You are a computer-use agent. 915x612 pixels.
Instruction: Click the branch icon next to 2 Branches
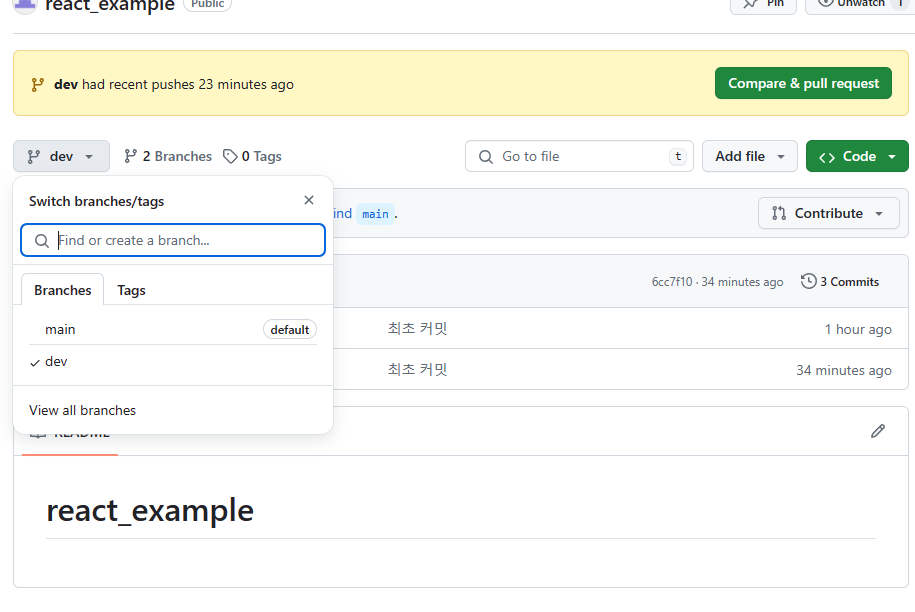point(130,156)
